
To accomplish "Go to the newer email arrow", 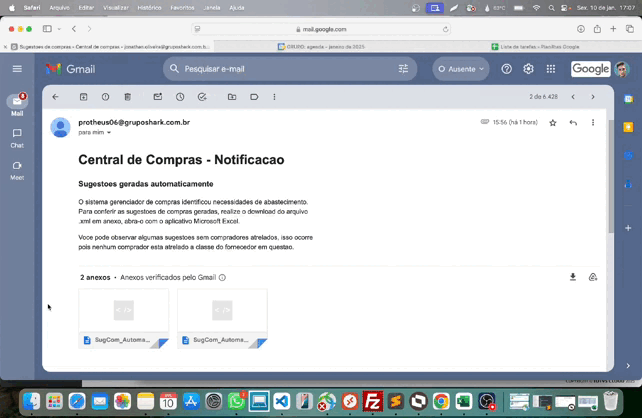I will (573, 97).
